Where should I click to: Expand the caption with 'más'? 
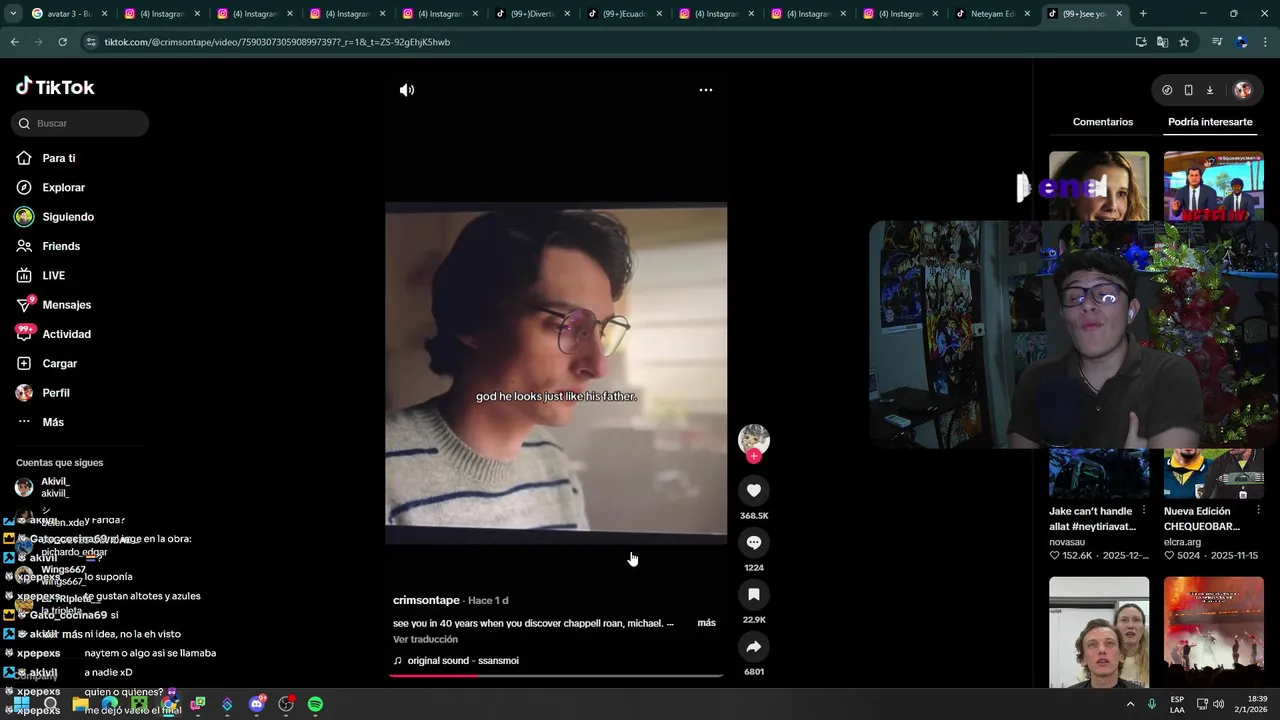click(x=706, y=623)
